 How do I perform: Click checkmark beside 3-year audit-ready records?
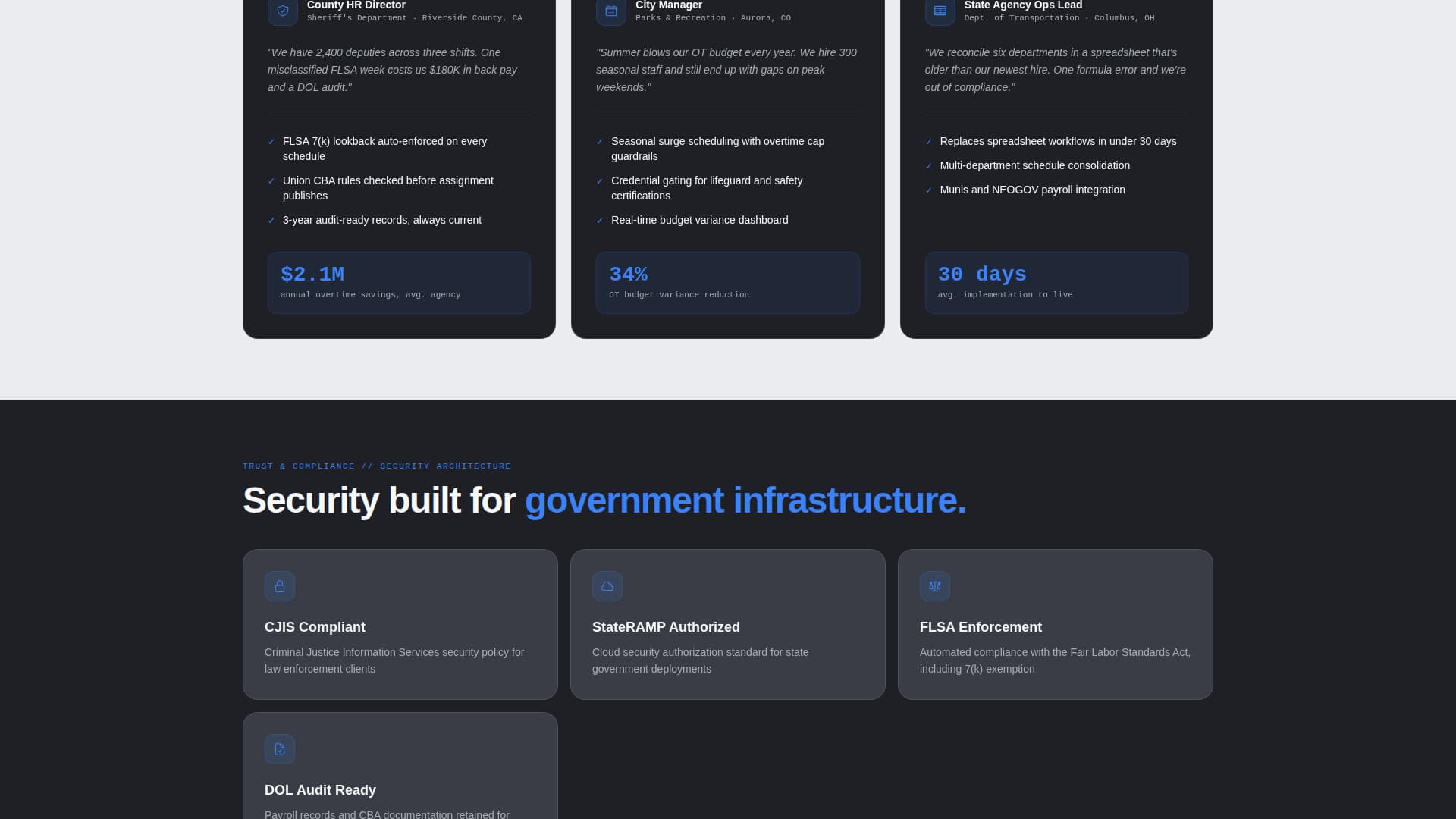pyautogui.click(x=271, y=221)
